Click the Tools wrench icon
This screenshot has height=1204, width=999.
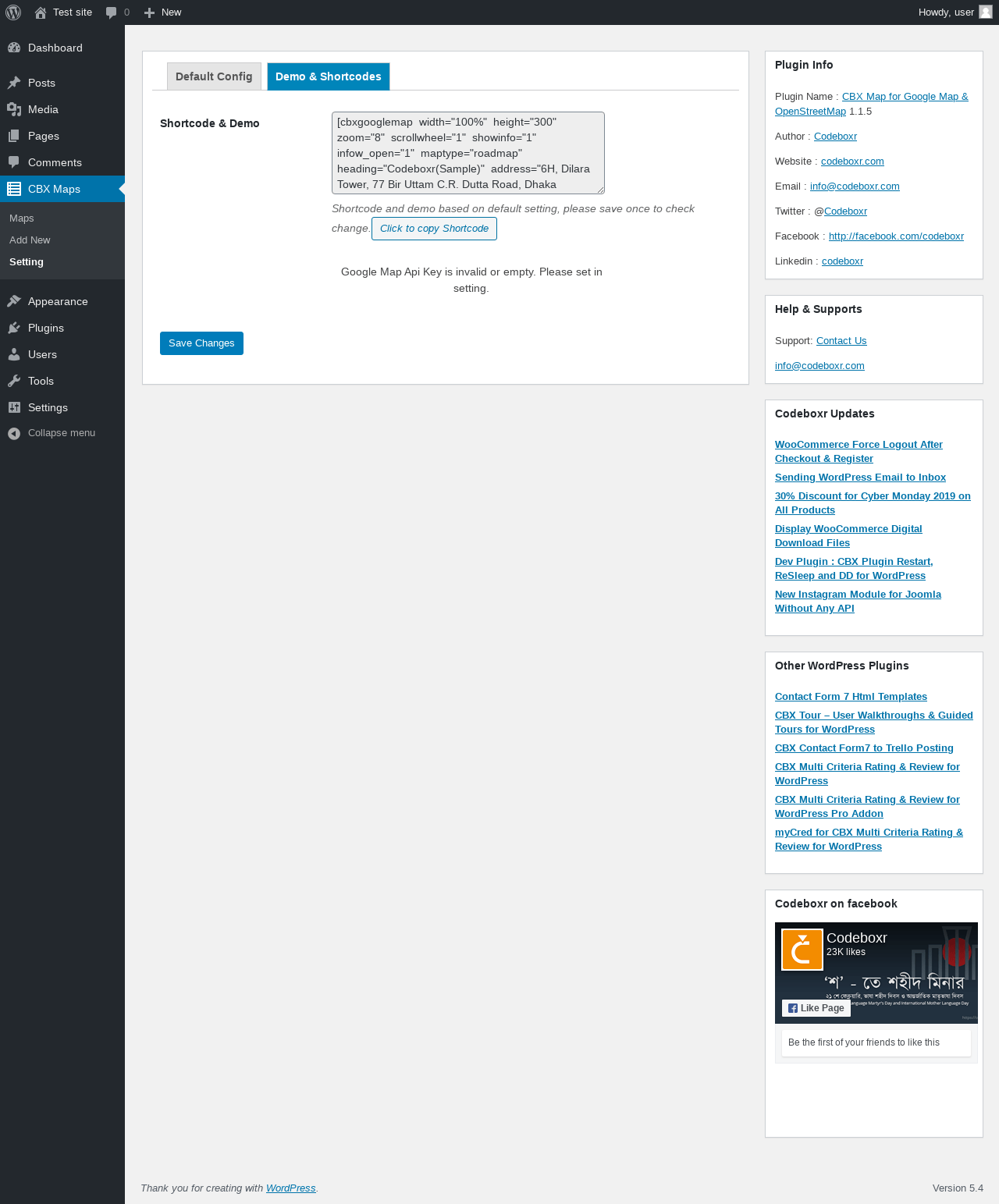coord(14,381)
